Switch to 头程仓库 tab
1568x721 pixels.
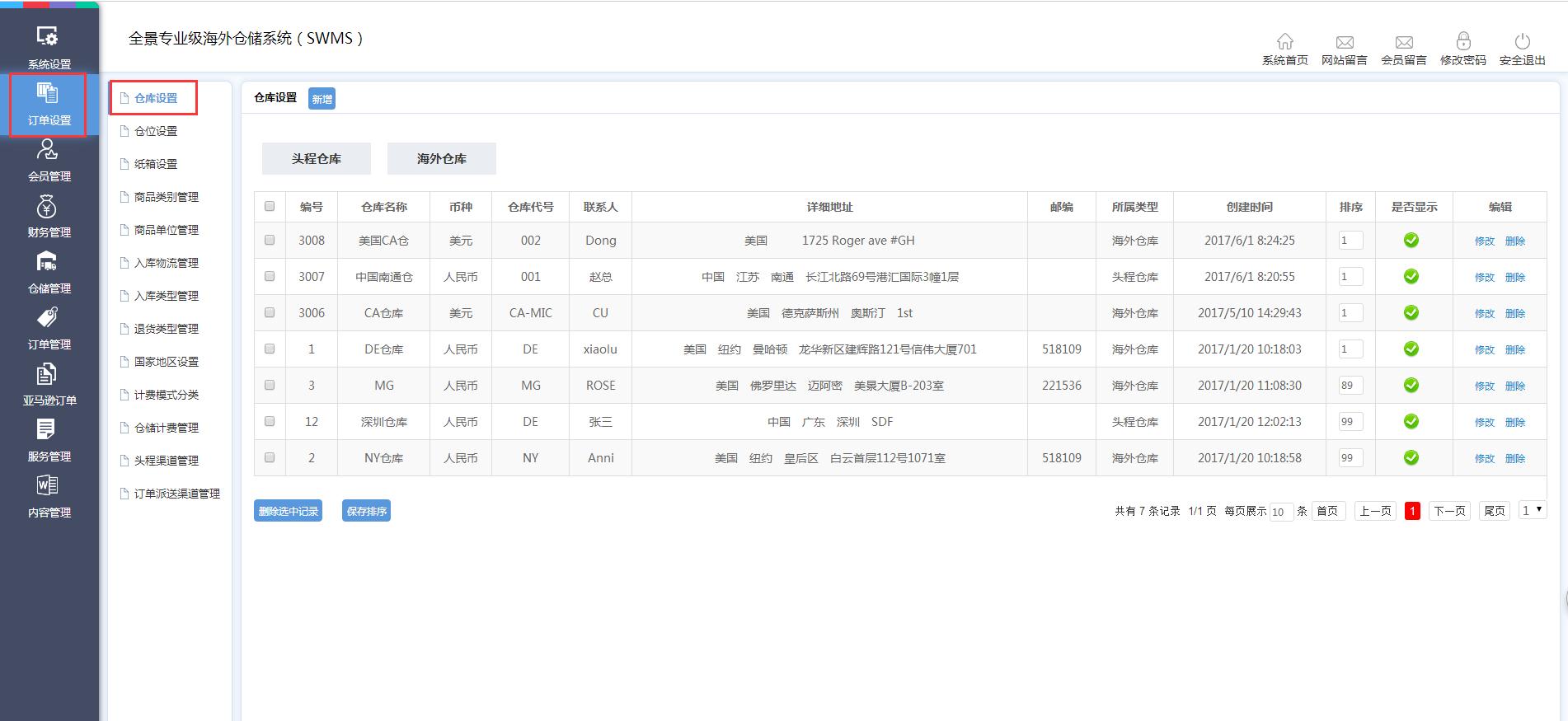click(x=317, y=159)
